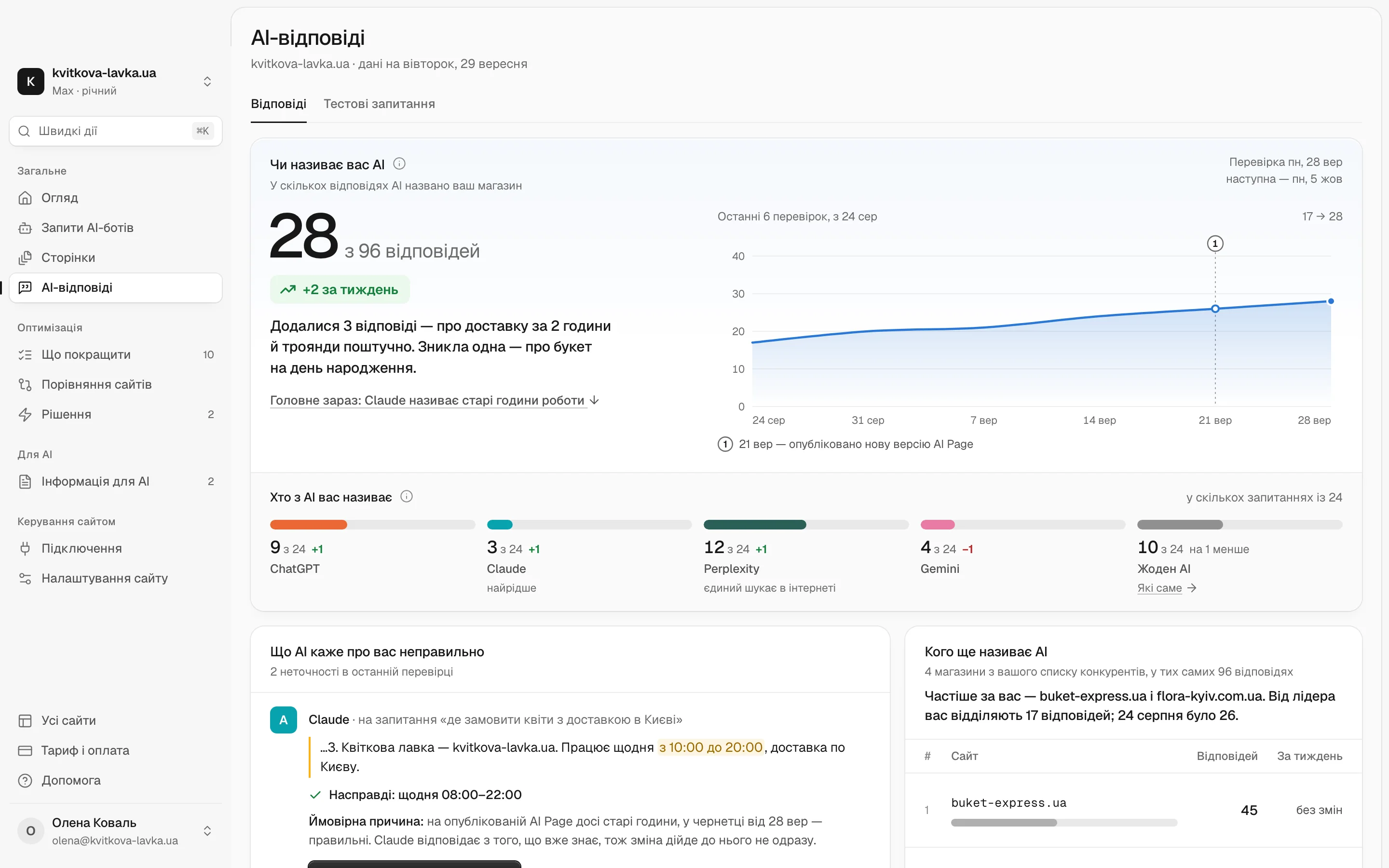This screenshot has height=868, width=1389.
Task: Click the Gemini pink progress bar
Action: click(x=937, y=524)
